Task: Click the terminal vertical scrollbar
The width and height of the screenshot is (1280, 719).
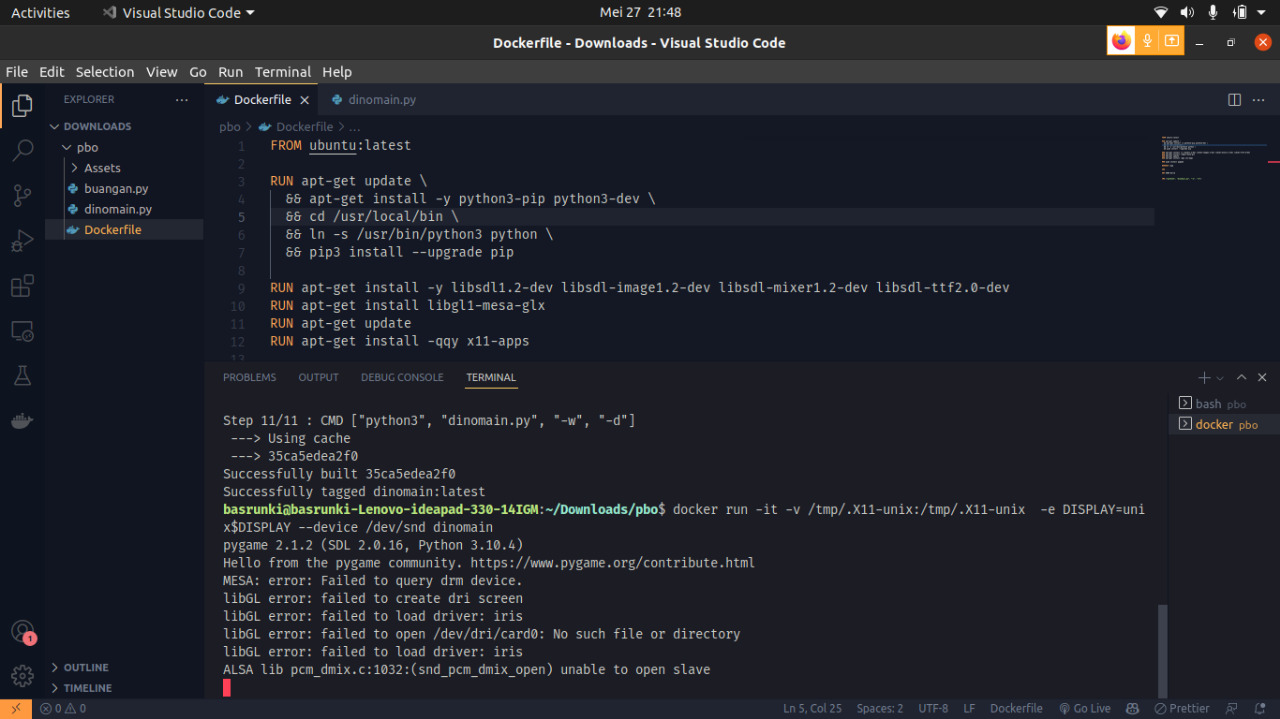Action: coord(1162,650)
